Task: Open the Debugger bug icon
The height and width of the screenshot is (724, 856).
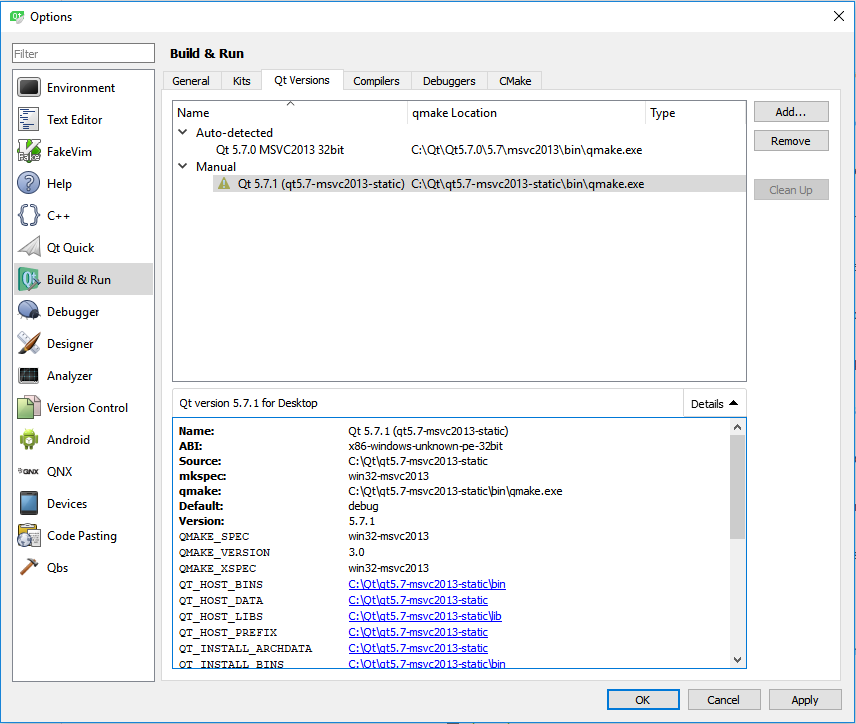Action: click(x=28, y=311)
